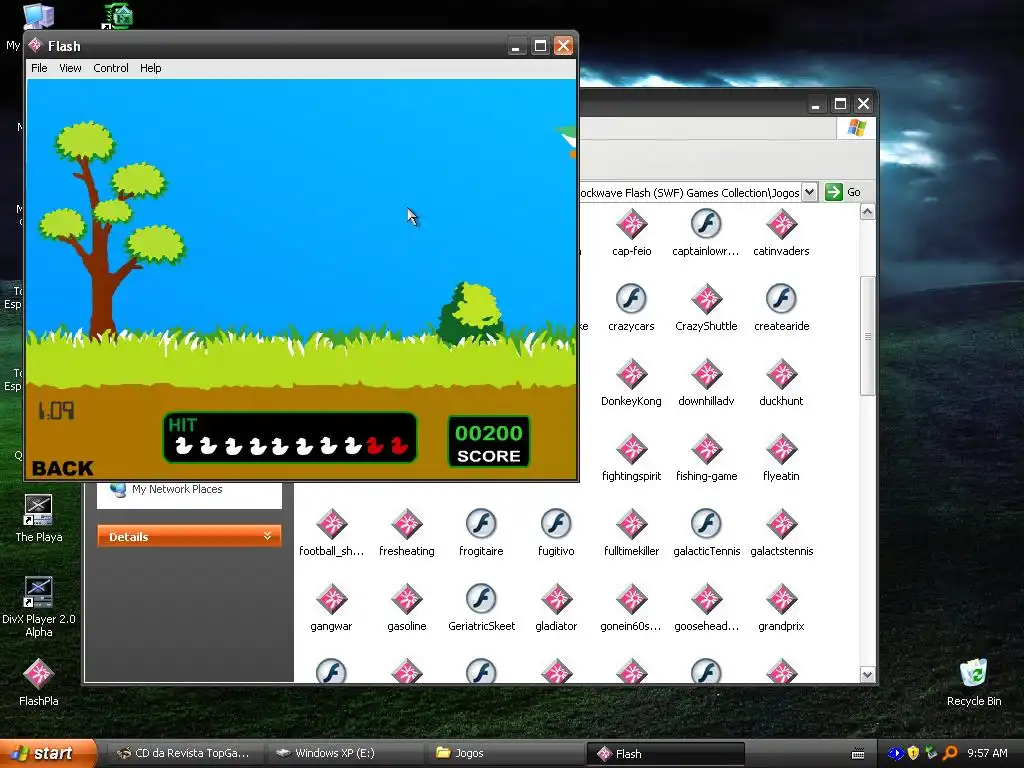Screen dimensions: 1024x768
Task: Select the createaride file icon
Action: 781,299
